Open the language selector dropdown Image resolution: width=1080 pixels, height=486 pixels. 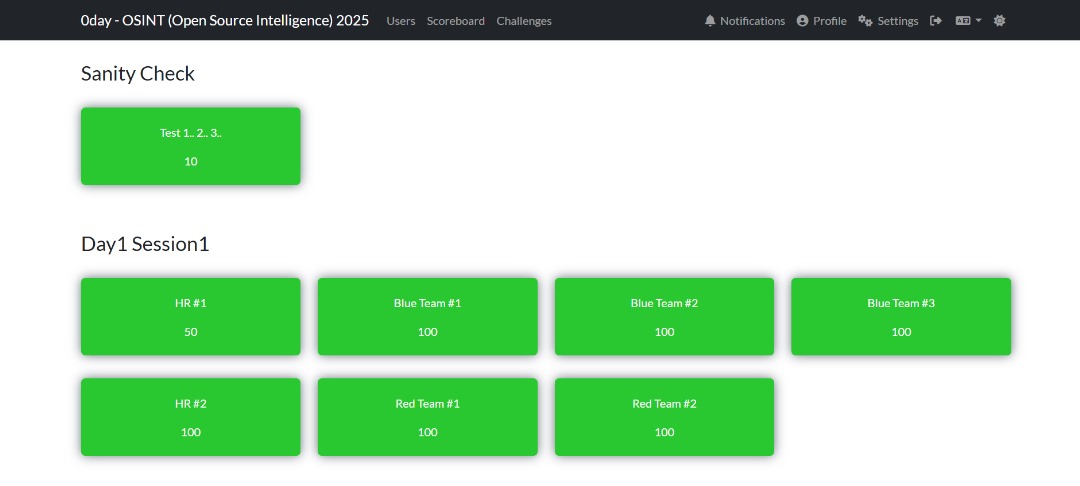[968, 21]
